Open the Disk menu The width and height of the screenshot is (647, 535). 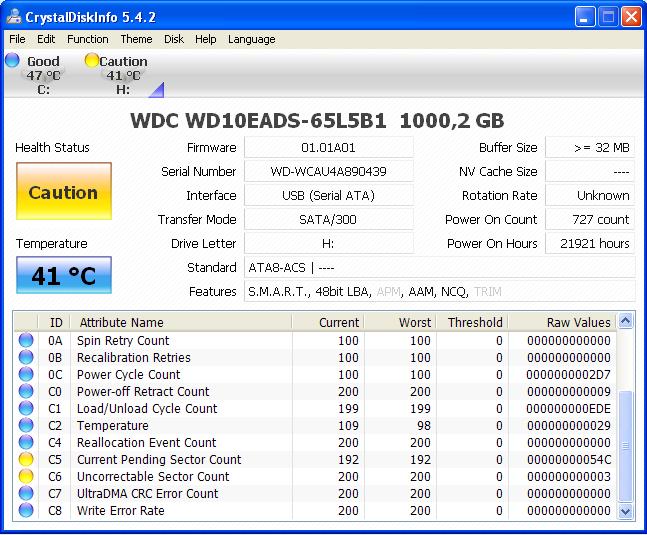[174, 39]
